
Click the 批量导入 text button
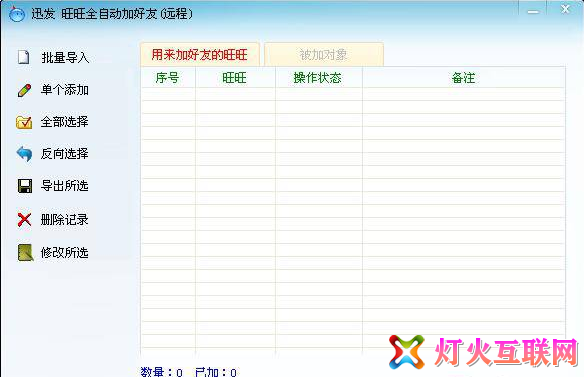click(x=65, y=58)
